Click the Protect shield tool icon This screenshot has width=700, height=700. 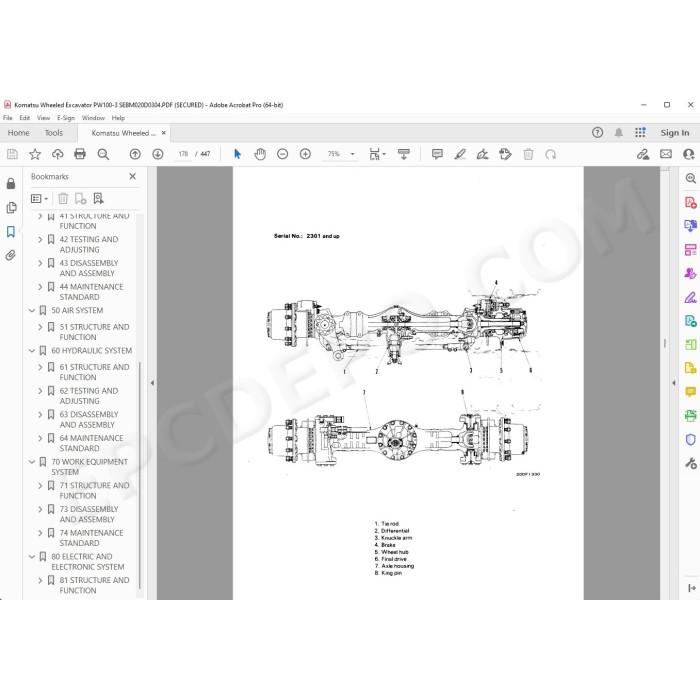(690, 439)
